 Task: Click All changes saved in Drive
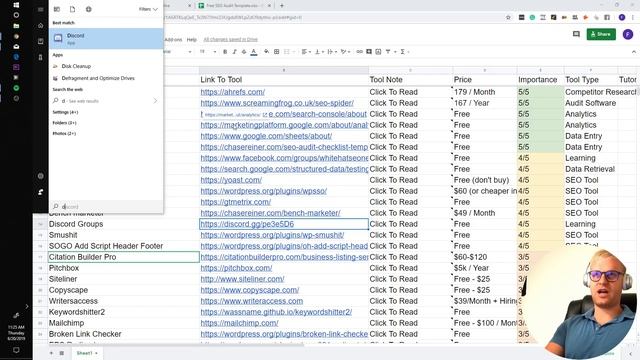(x=231, y=40)
